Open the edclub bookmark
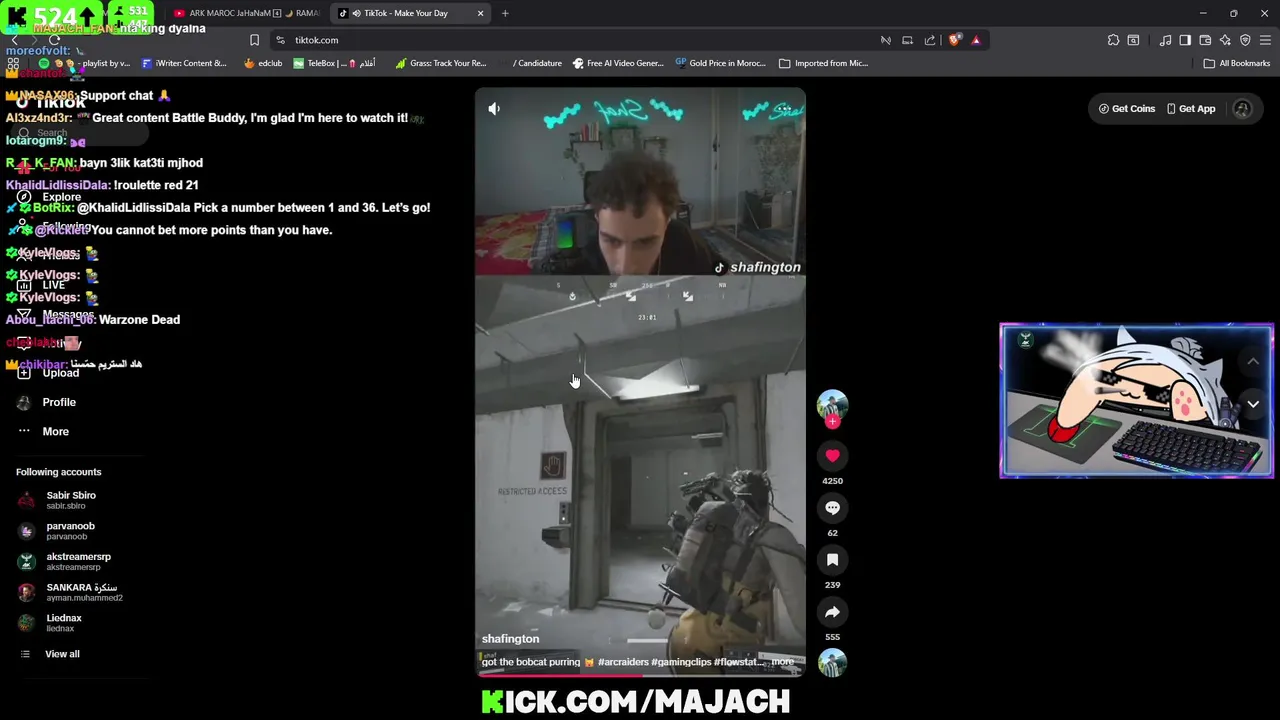This screenshot has height=720, width=1280. [263, 63]
